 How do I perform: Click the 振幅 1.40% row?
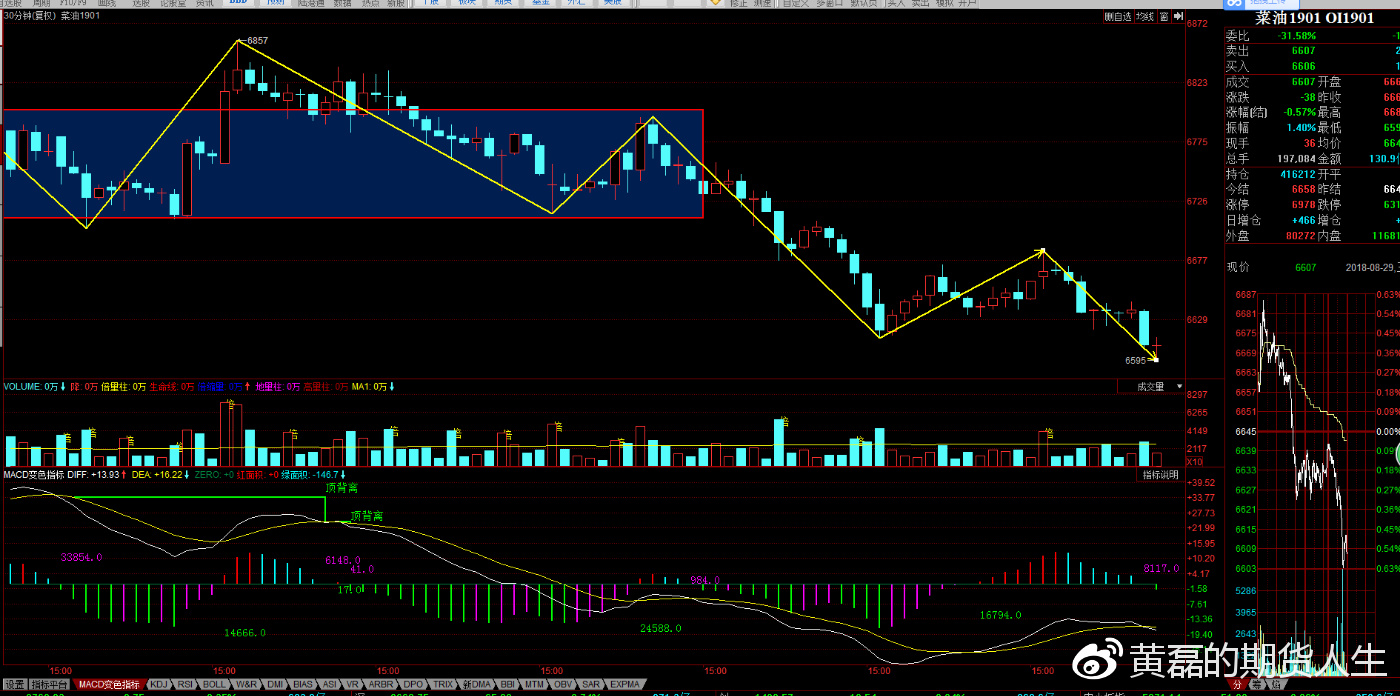pos(1270,127)
